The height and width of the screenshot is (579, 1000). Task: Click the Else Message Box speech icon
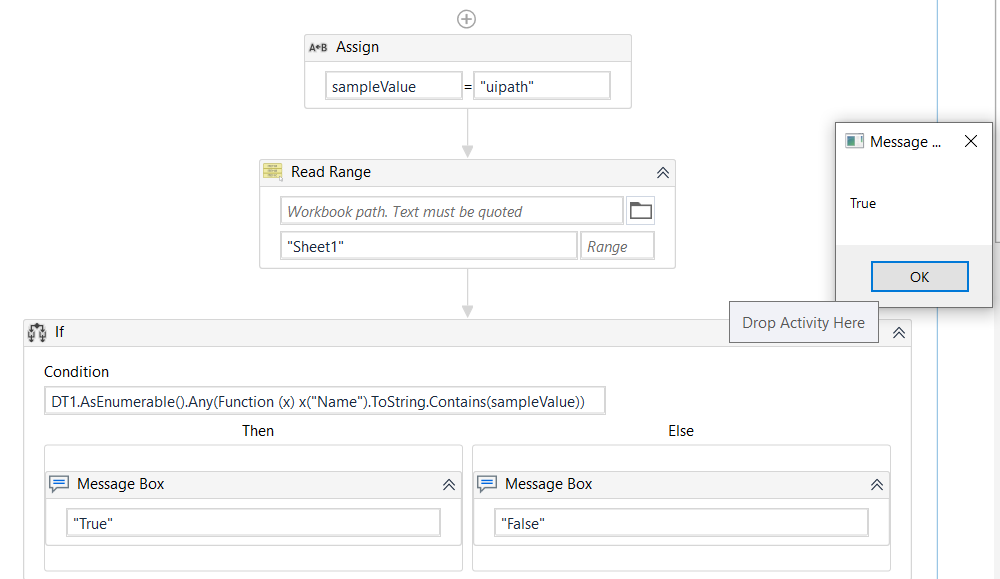[487, 484]
